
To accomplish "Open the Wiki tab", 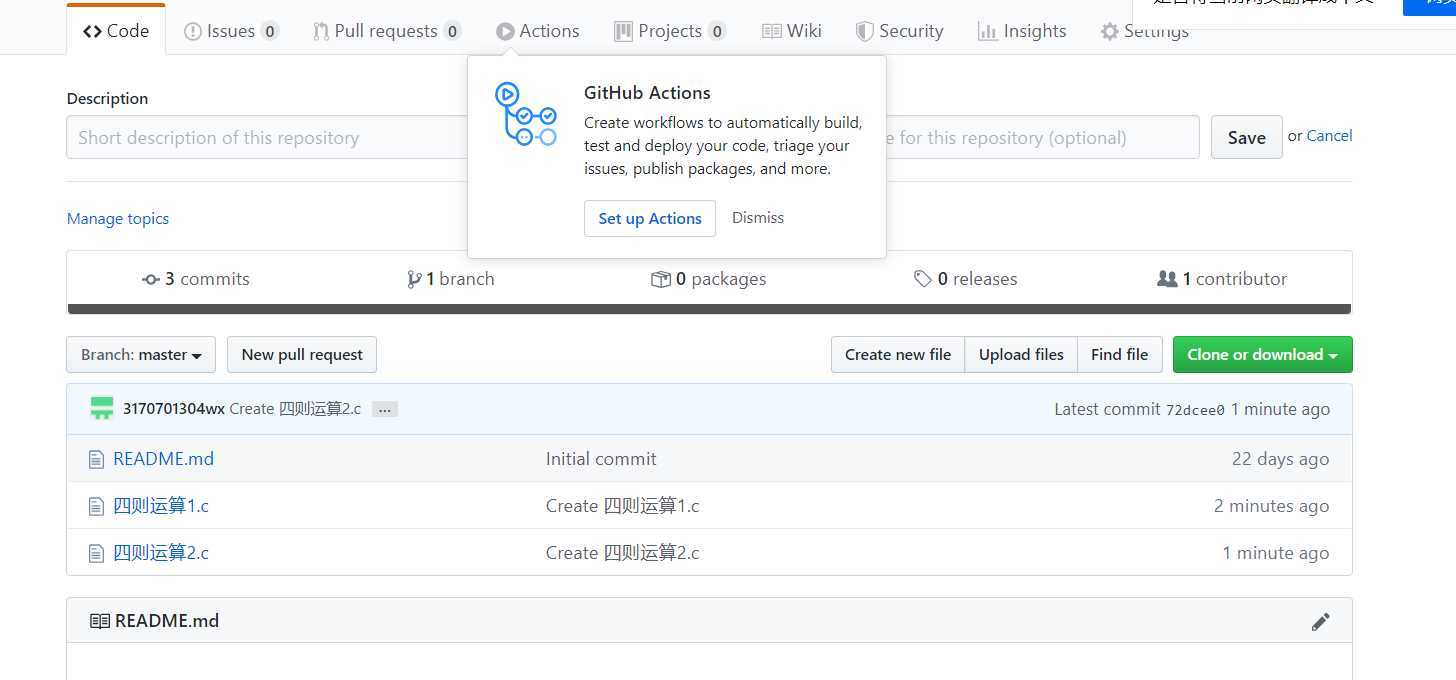I will pos(791,31).
